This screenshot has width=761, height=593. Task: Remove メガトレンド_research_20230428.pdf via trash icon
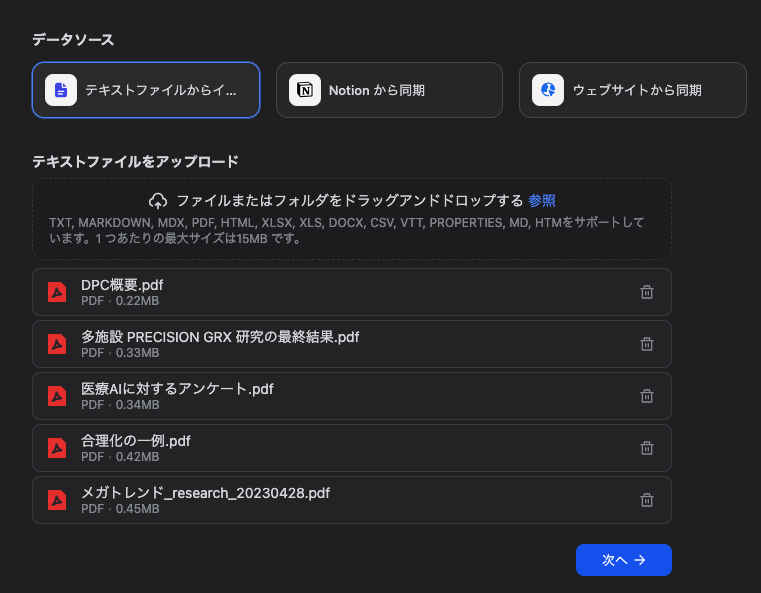point(647,500)
